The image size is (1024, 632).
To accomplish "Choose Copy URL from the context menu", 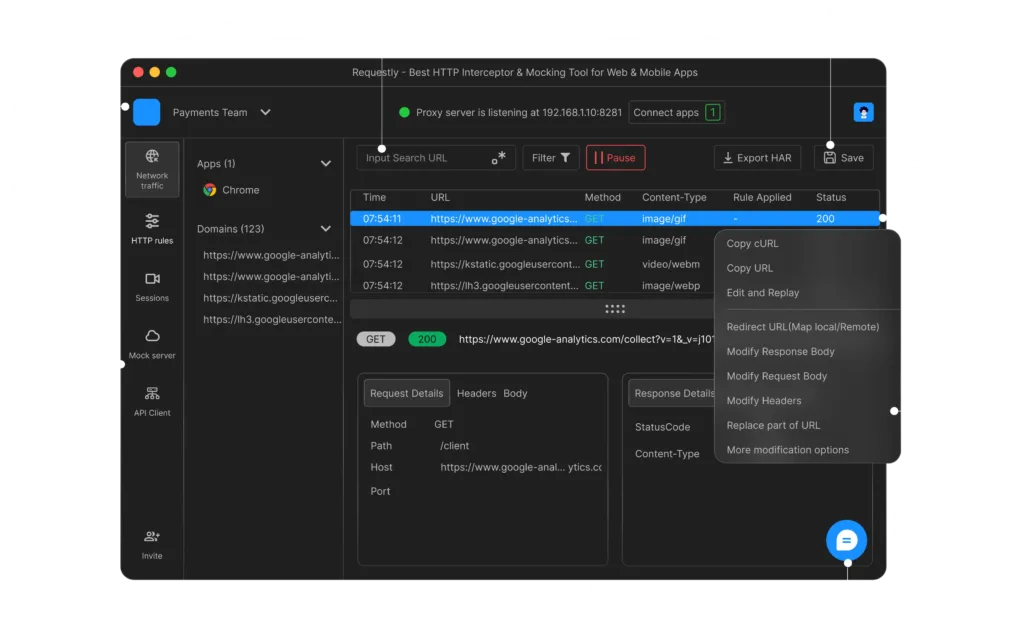I will [x=750, y=268].
